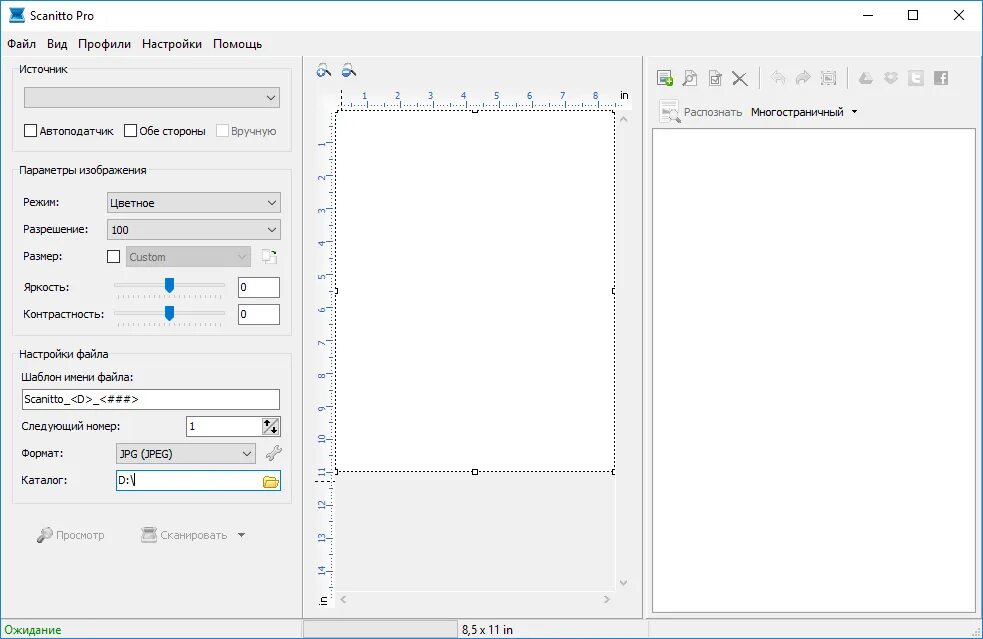Click the select-all checkmark page icon
This screenshot has width=983, height=639.
click(715, 78)
